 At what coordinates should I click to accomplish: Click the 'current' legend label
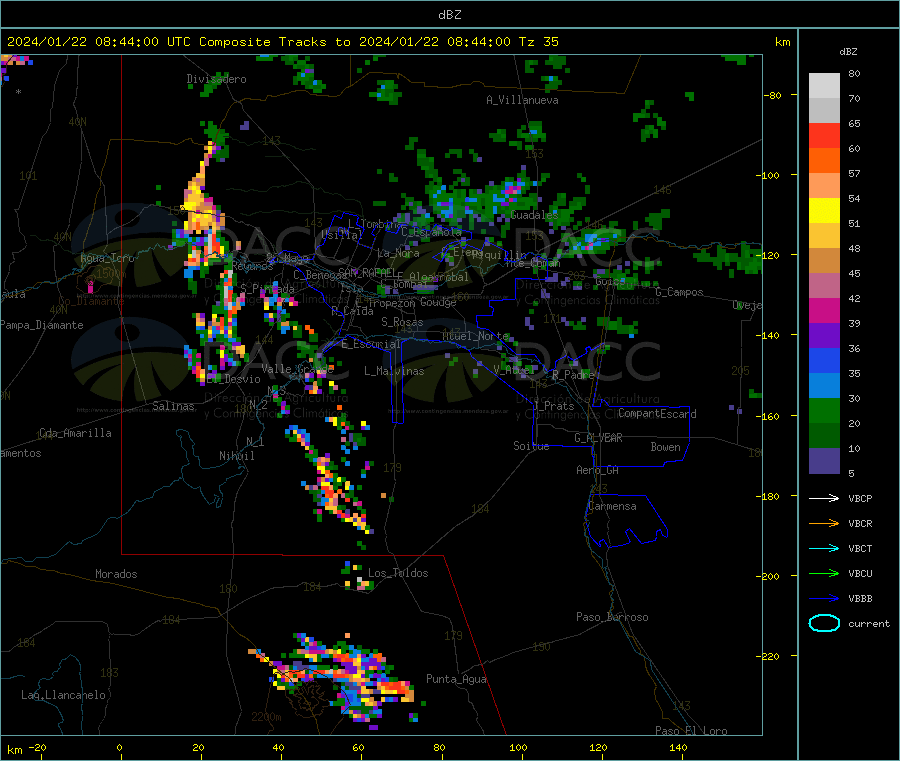pos(869,624)
